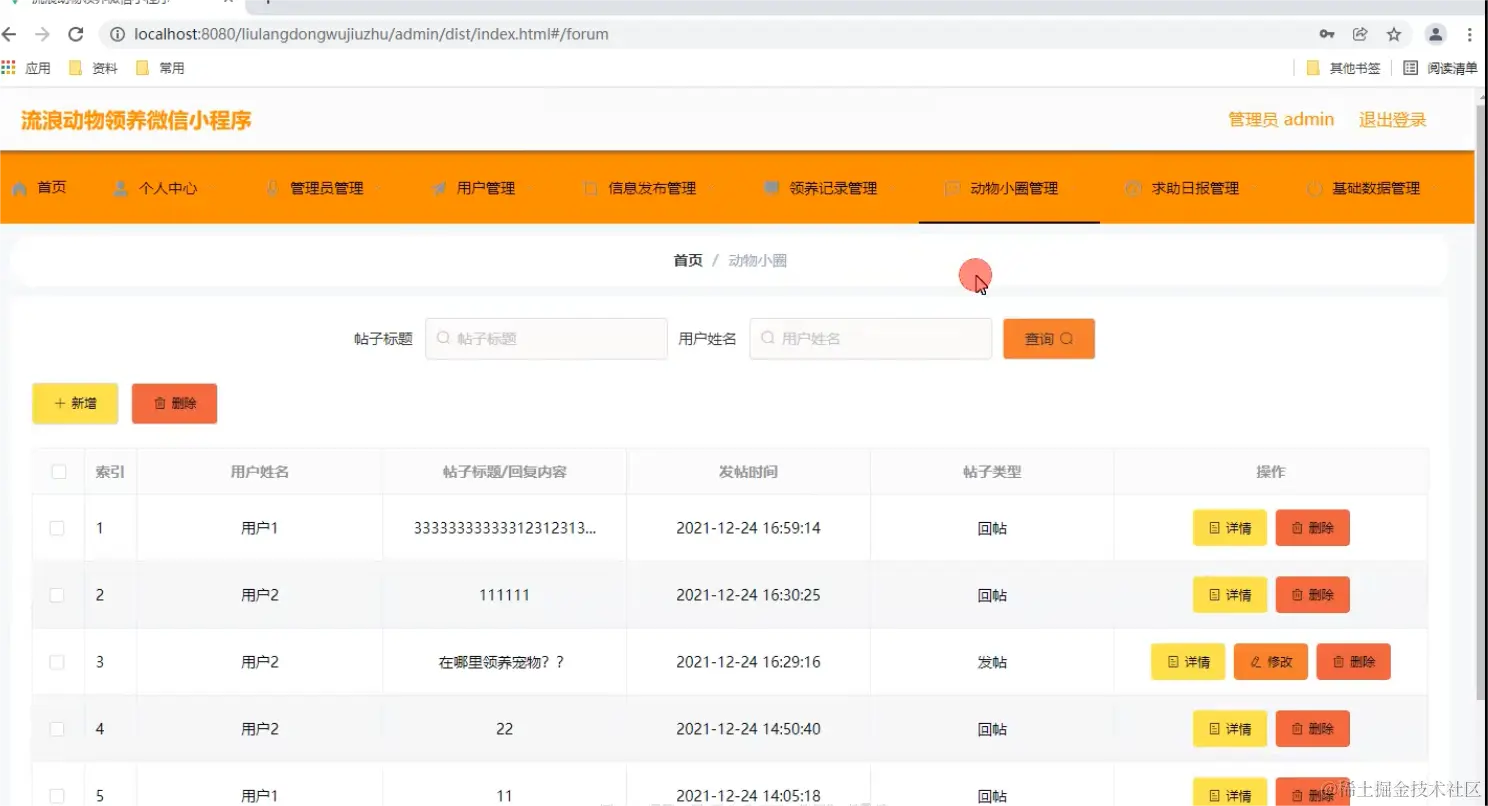The image size is (1488, 806).
Task: Click the 查询 search button
Action: 1049,339
